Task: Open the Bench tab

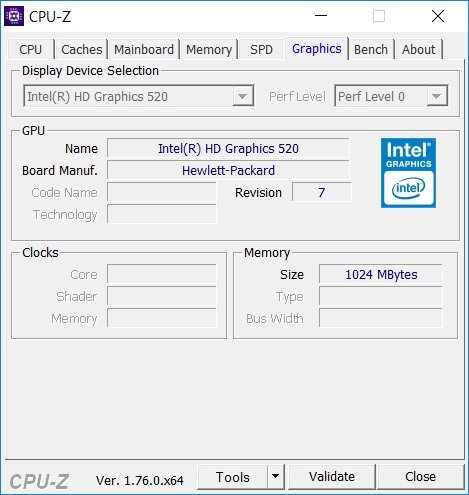Action: (x=371, y=50)
